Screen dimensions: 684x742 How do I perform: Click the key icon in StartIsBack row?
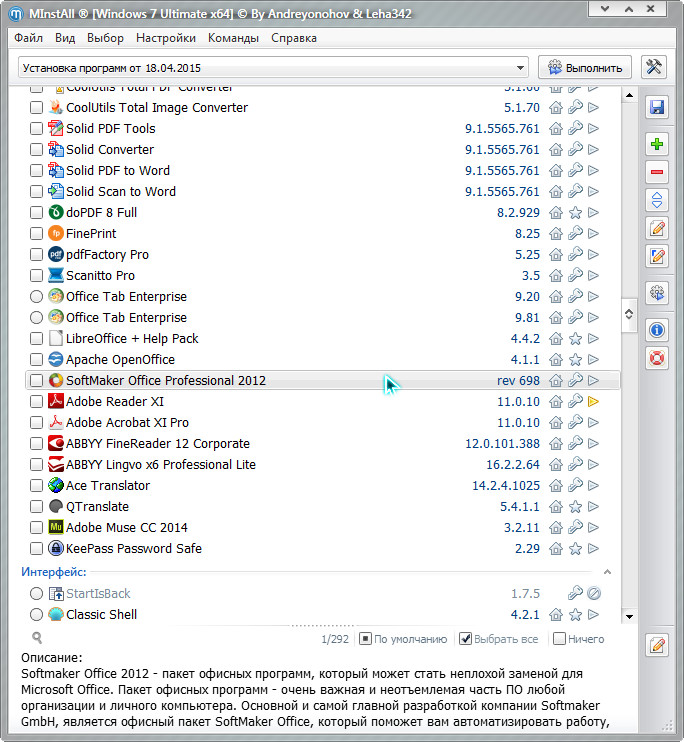(575, 593)
